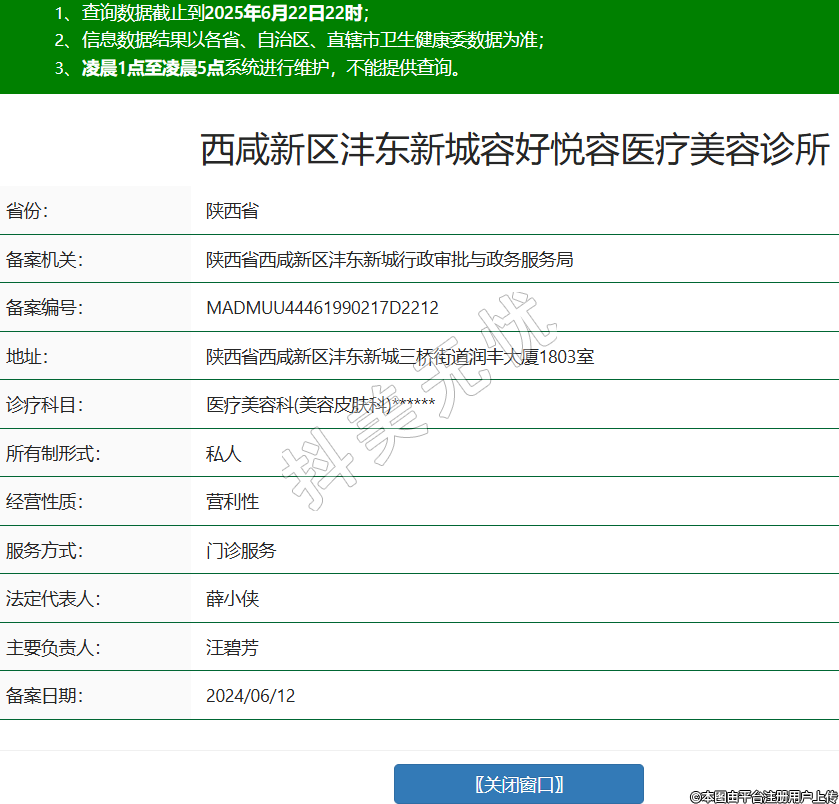The height and width of the screenshot is (804, 839).
Task: Select the 备案机关 label
Action: click(44, 260)
